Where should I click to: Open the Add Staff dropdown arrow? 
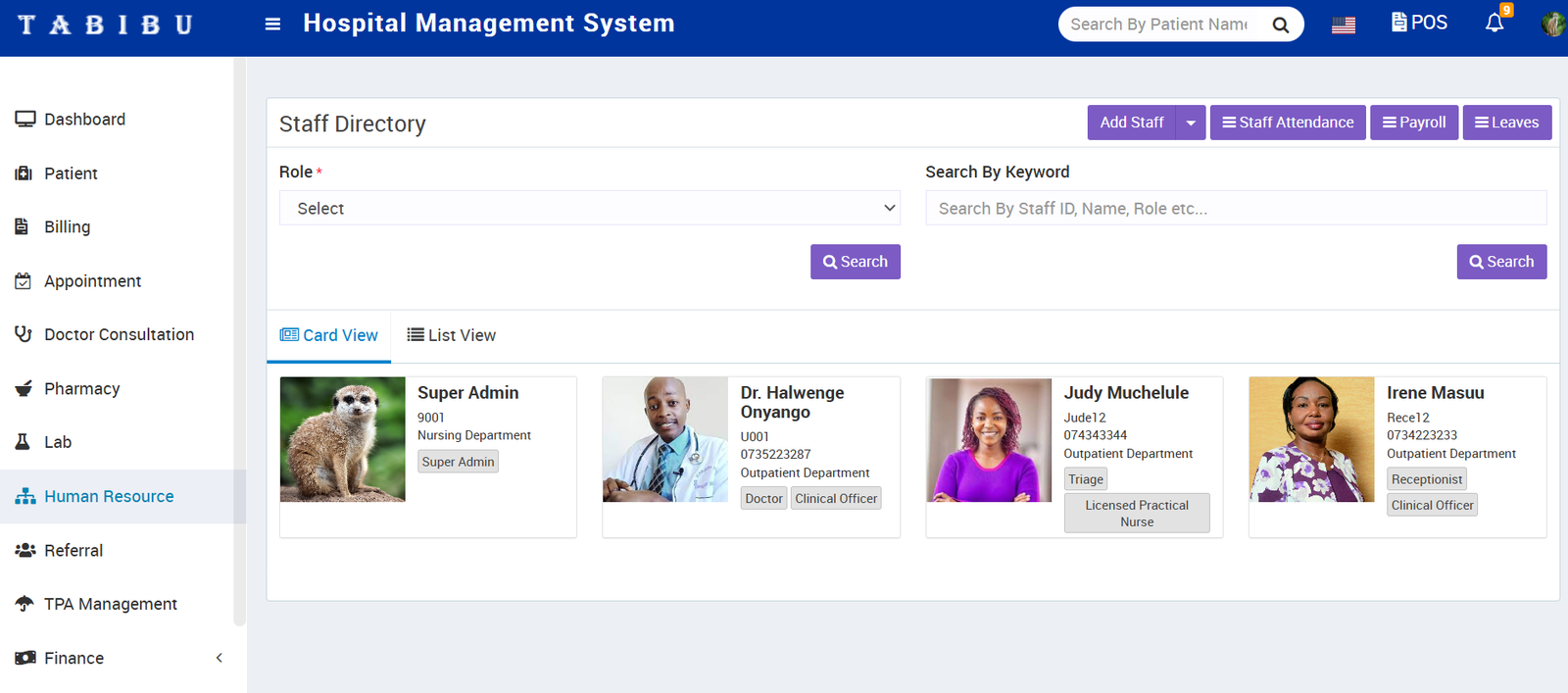click(1191, 124)
